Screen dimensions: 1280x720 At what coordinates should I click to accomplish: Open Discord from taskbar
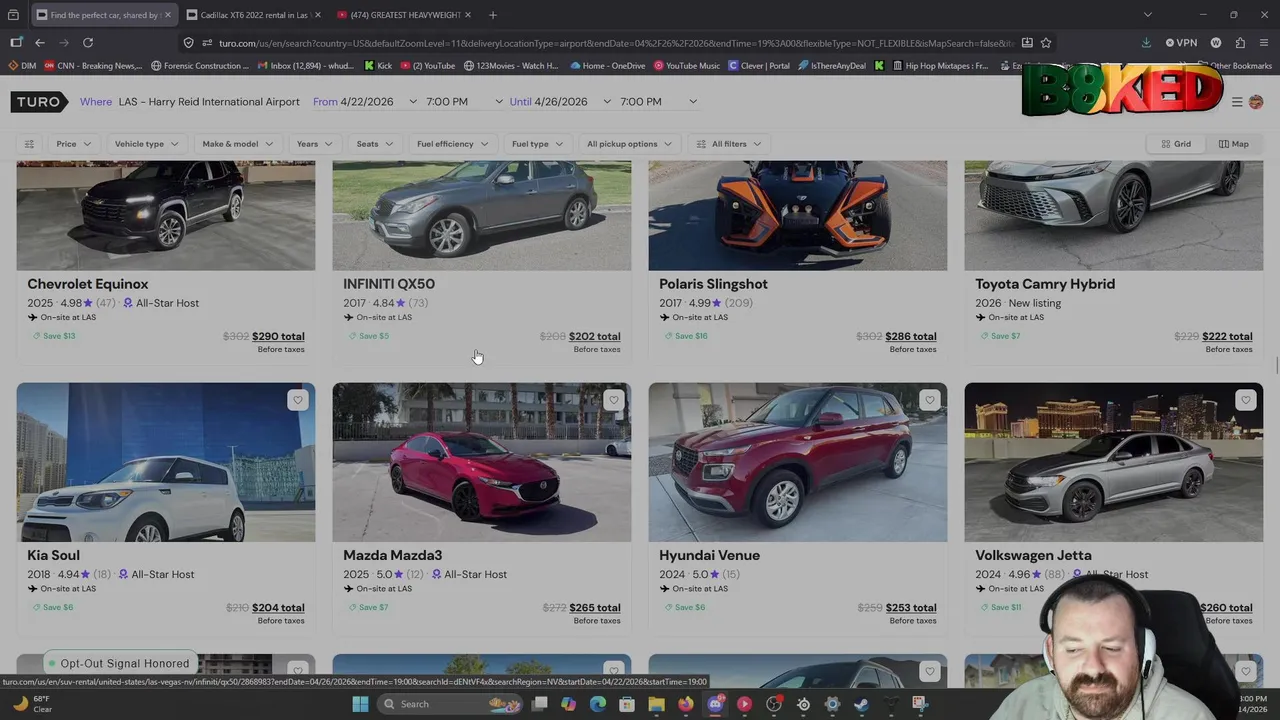point(715,704)
